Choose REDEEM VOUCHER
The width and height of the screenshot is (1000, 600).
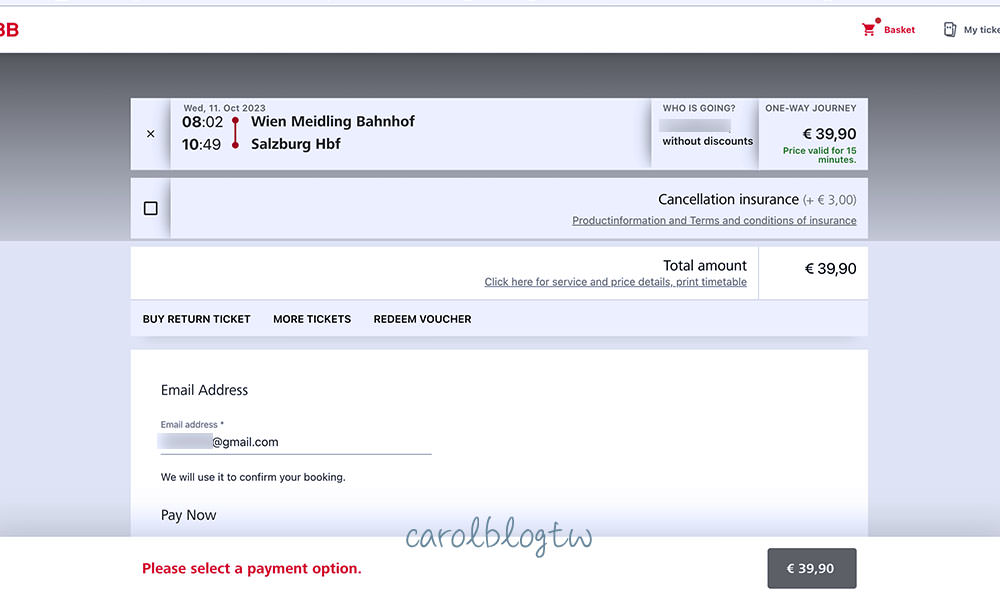point(422,319)
